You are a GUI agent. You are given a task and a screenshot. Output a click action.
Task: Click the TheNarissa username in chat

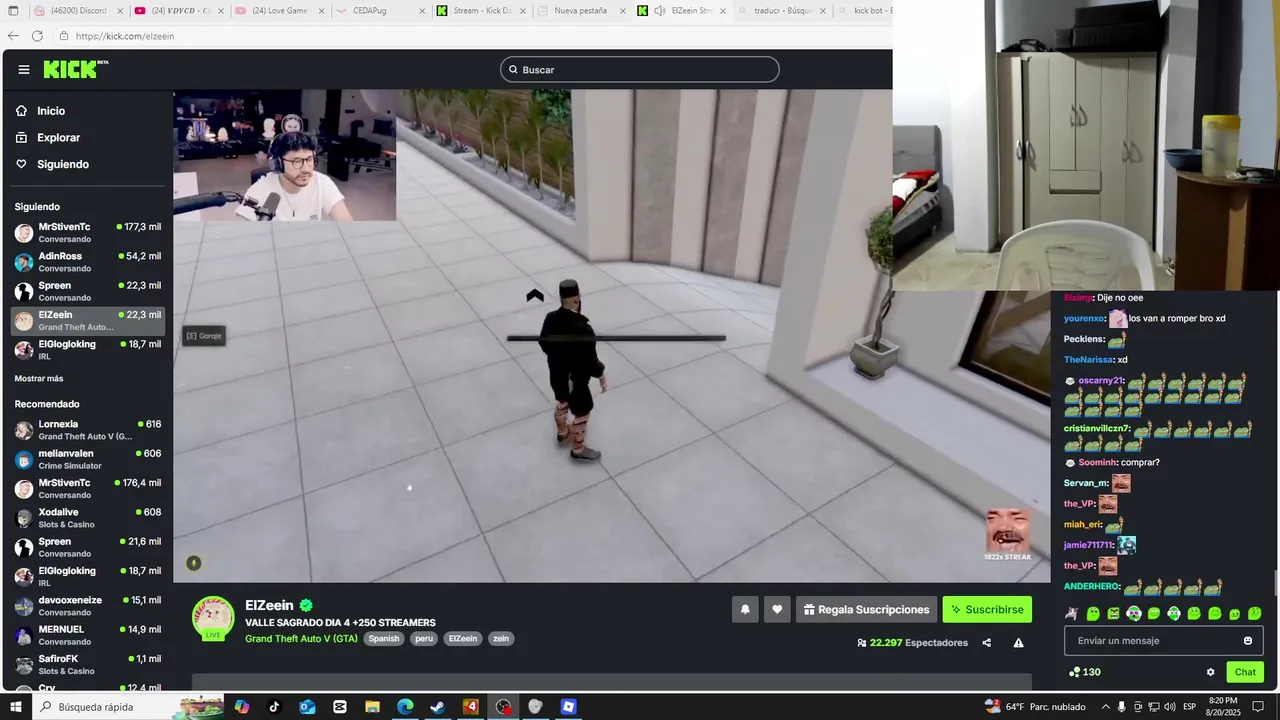click(1088, 360)
